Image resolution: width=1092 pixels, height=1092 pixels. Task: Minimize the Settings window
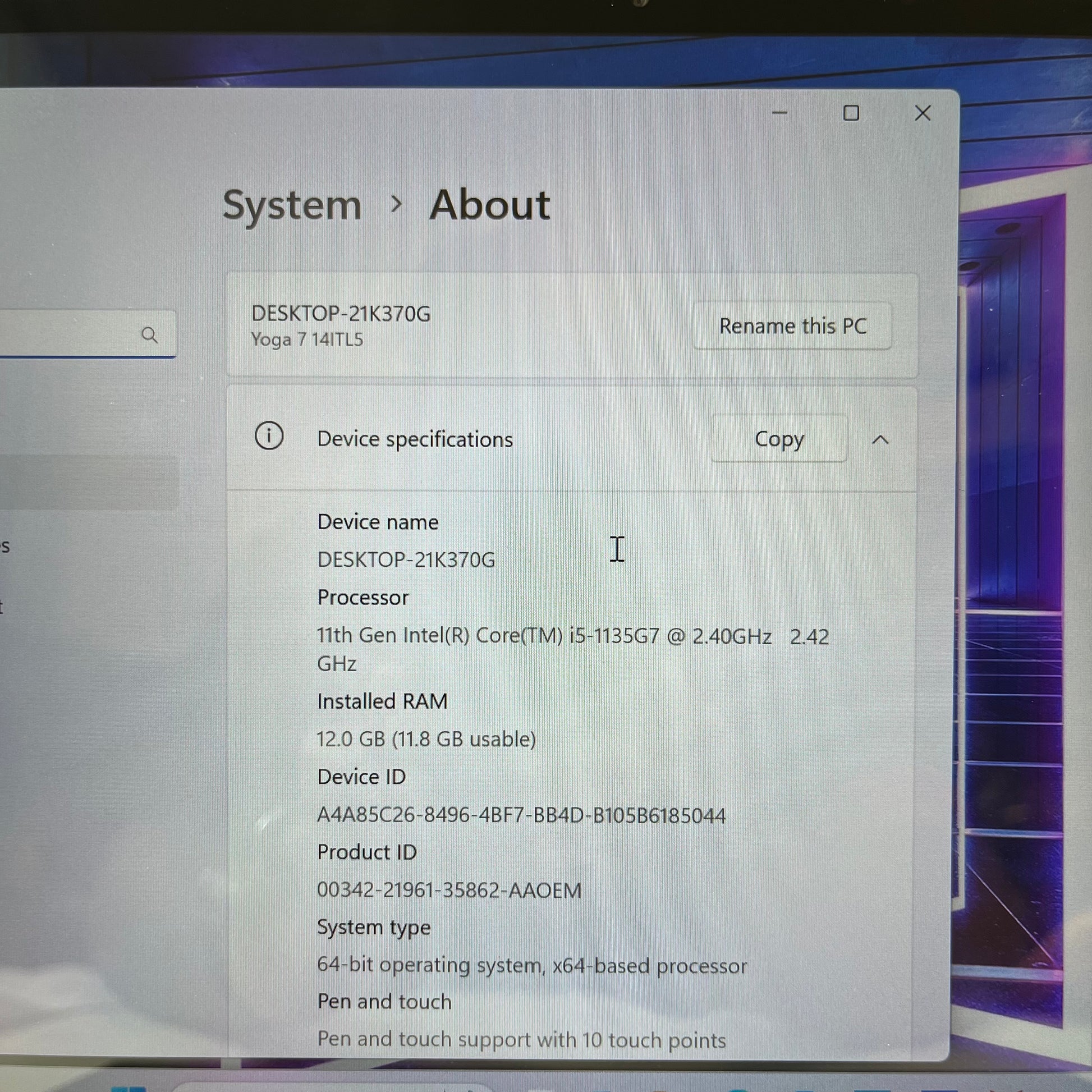(779, 113)
